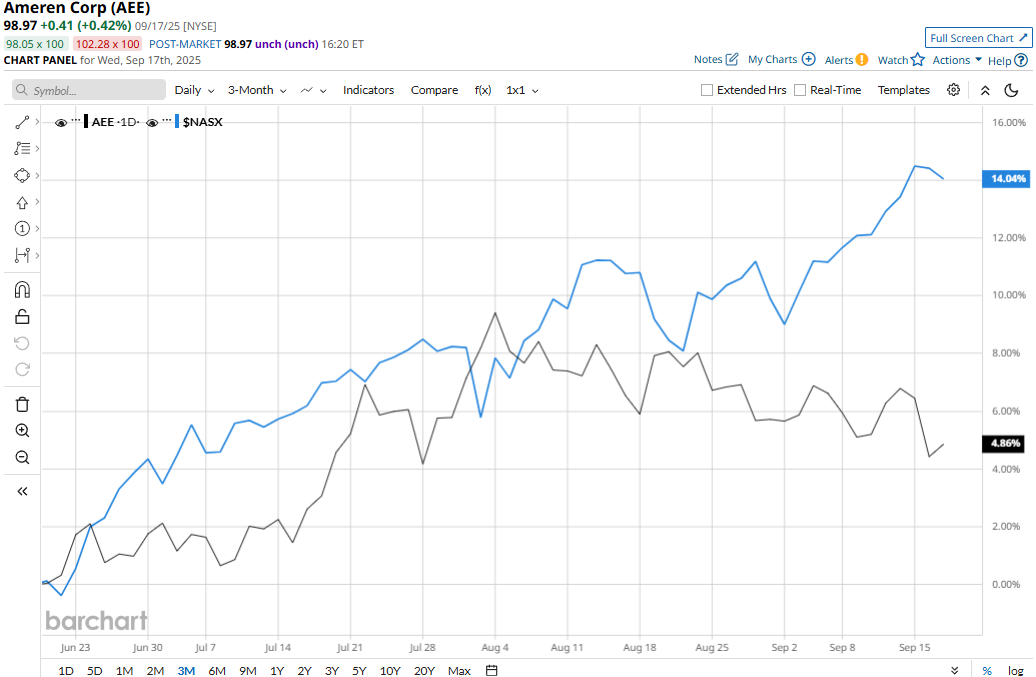Viewport: 1036px width, 677px height.
Task: Expand the shapes tool submenu arrow
Action: coord(37,176)
